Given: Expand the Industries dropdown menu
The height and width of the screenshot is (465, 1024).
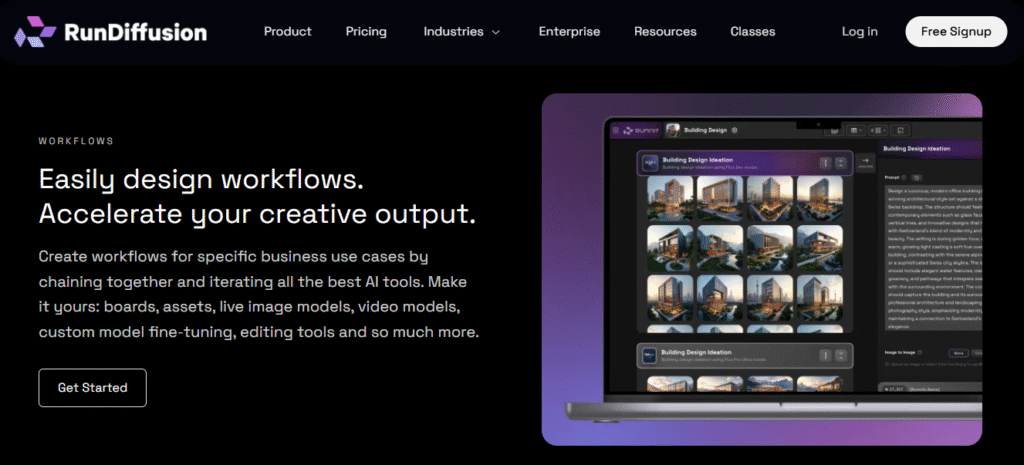Looking at the screenshot, I should coord(460,32).
